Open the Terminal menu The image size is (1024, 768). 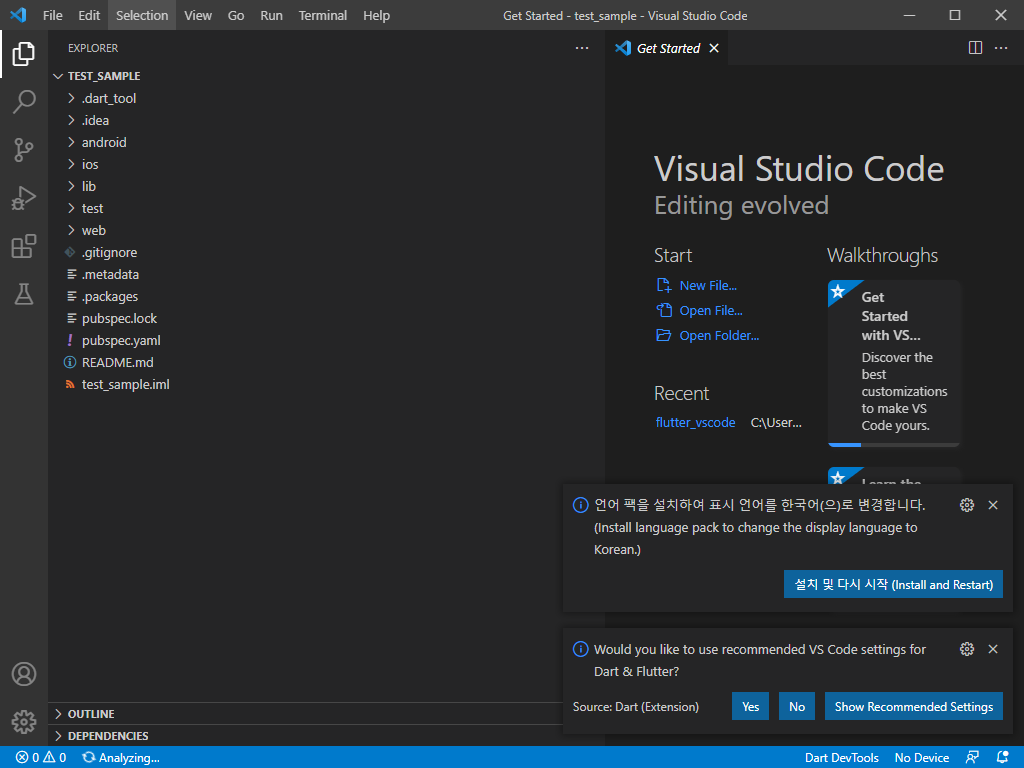click(x=323, y=15)
